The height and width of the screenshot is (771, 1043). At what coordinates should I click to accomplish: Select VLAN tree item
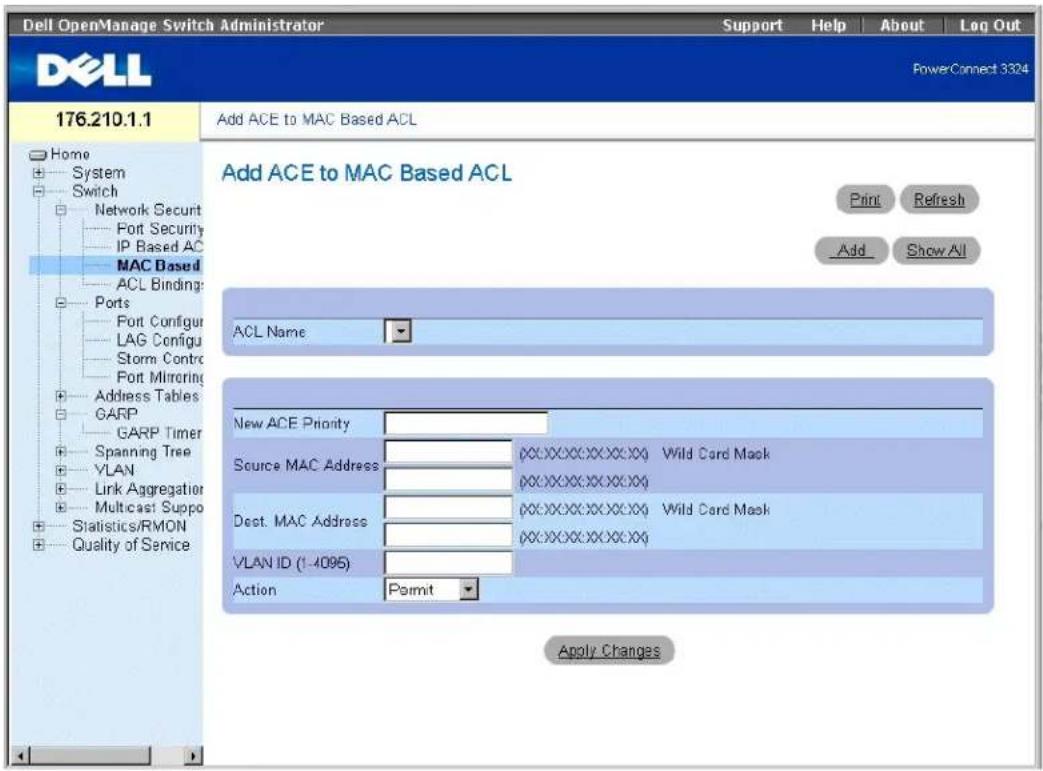click(x=114, y=470)
